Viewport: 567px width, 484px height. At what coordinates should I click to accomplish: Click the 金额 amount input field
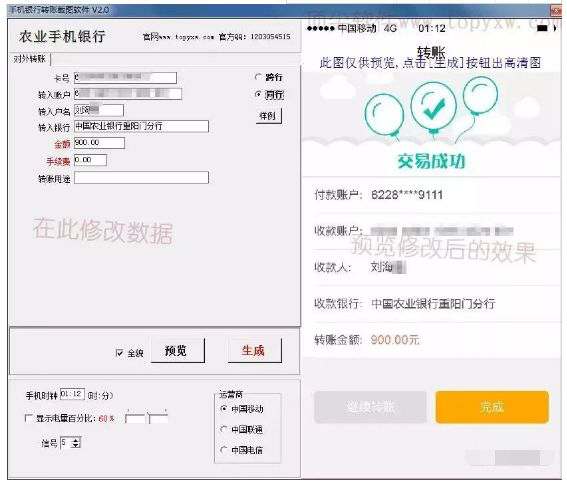click(x=99, y=143)
